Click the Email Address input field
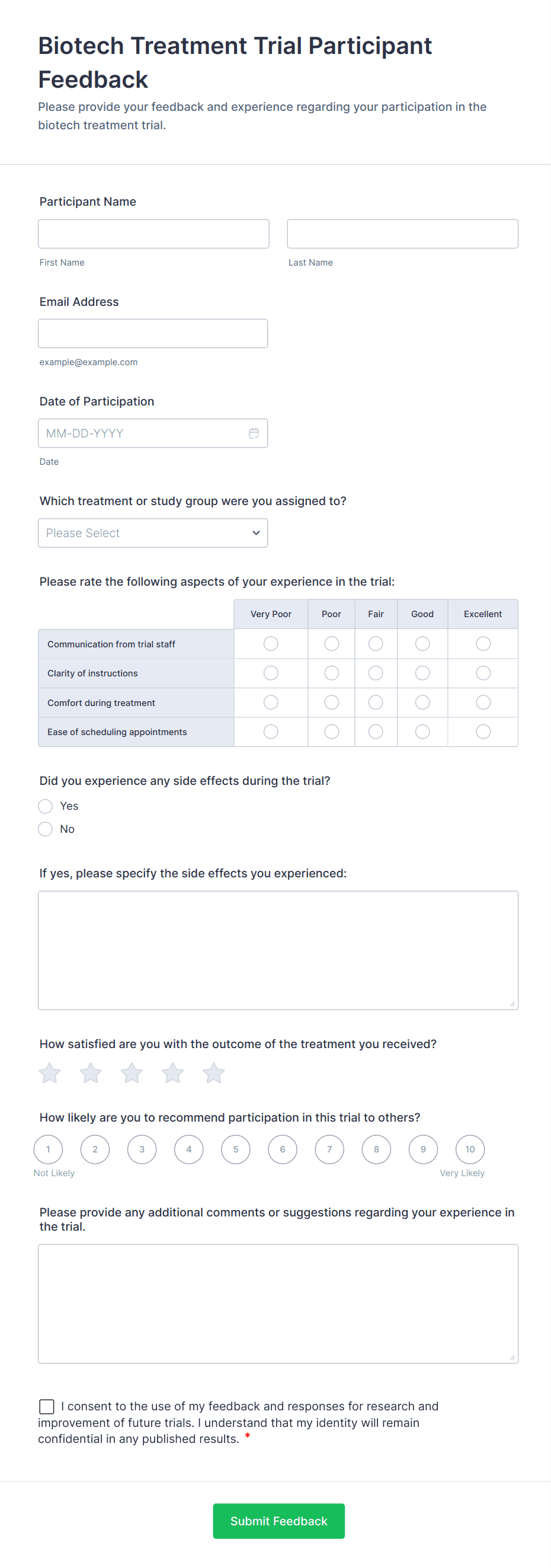The height and width of the screenshot is (1568, 551). (x=153, y=333)
